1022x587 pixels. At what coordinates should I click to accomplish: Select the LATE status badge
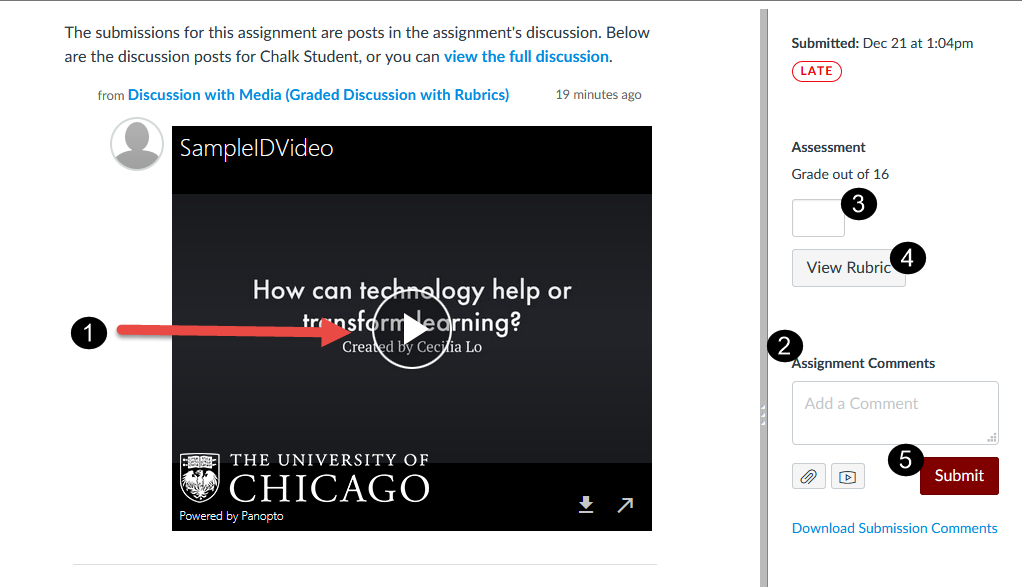pyautogui.click(x=816, y=71)
